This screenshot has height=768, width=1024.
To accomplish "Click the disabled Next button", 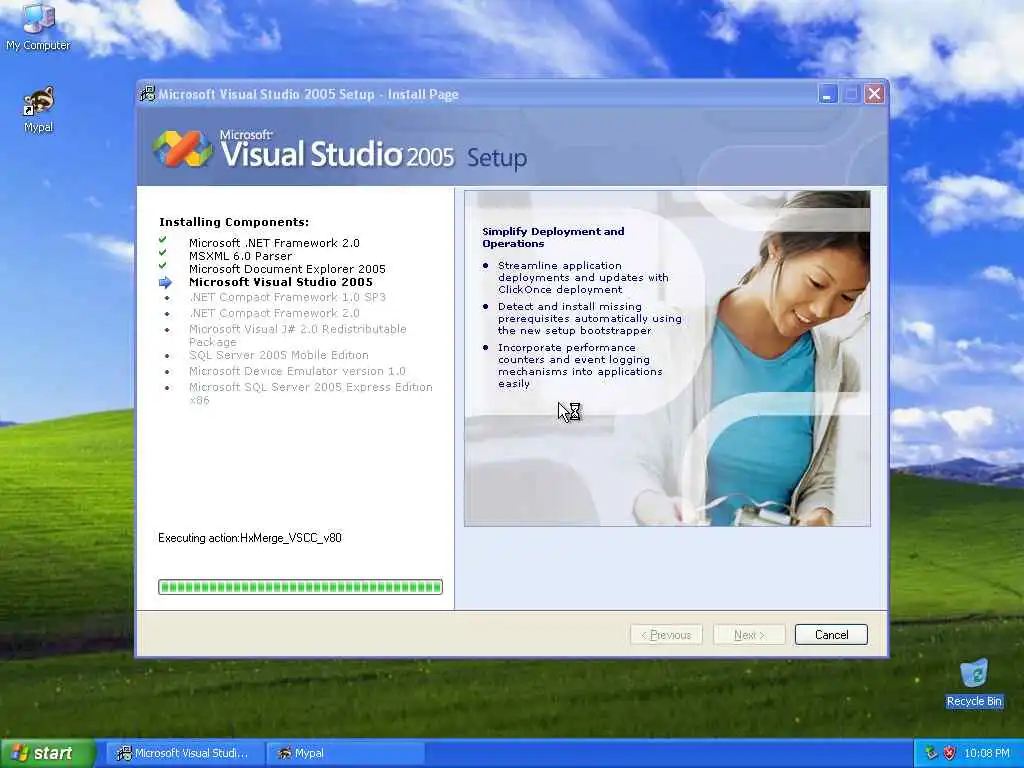I will point(749,635).
